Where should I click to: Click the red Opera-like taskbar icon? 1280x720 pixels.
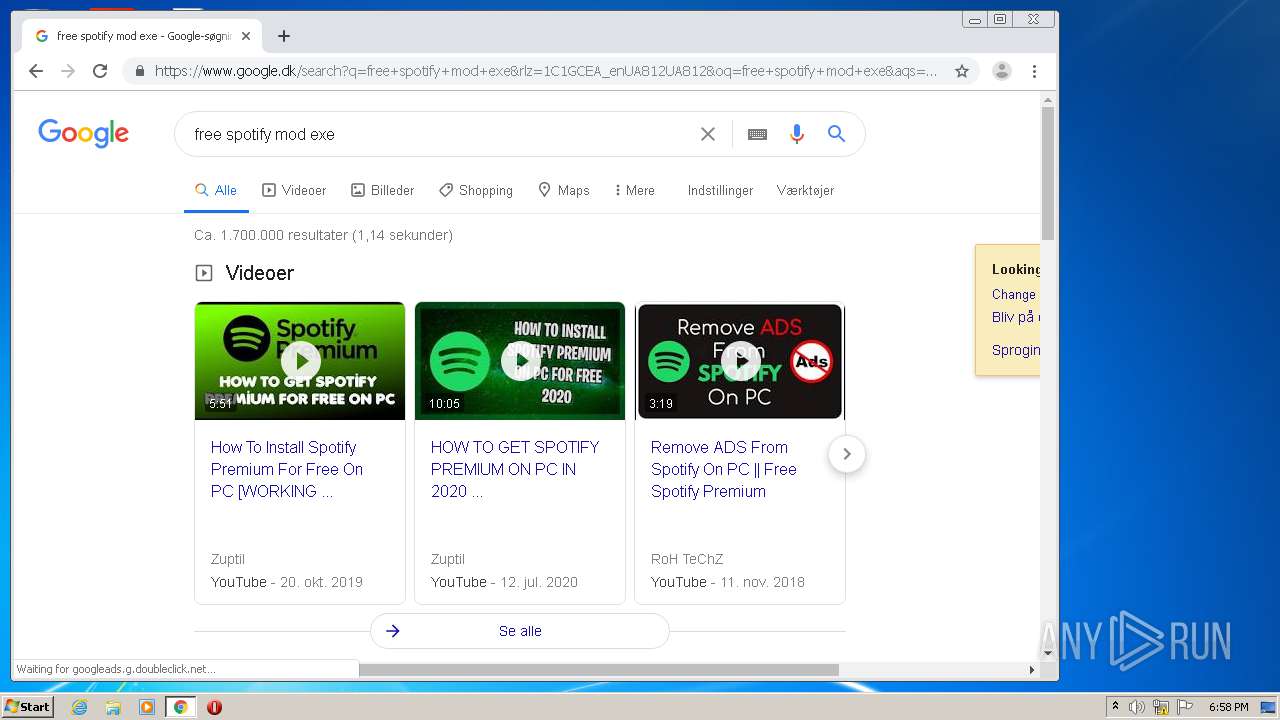[214, 707]
